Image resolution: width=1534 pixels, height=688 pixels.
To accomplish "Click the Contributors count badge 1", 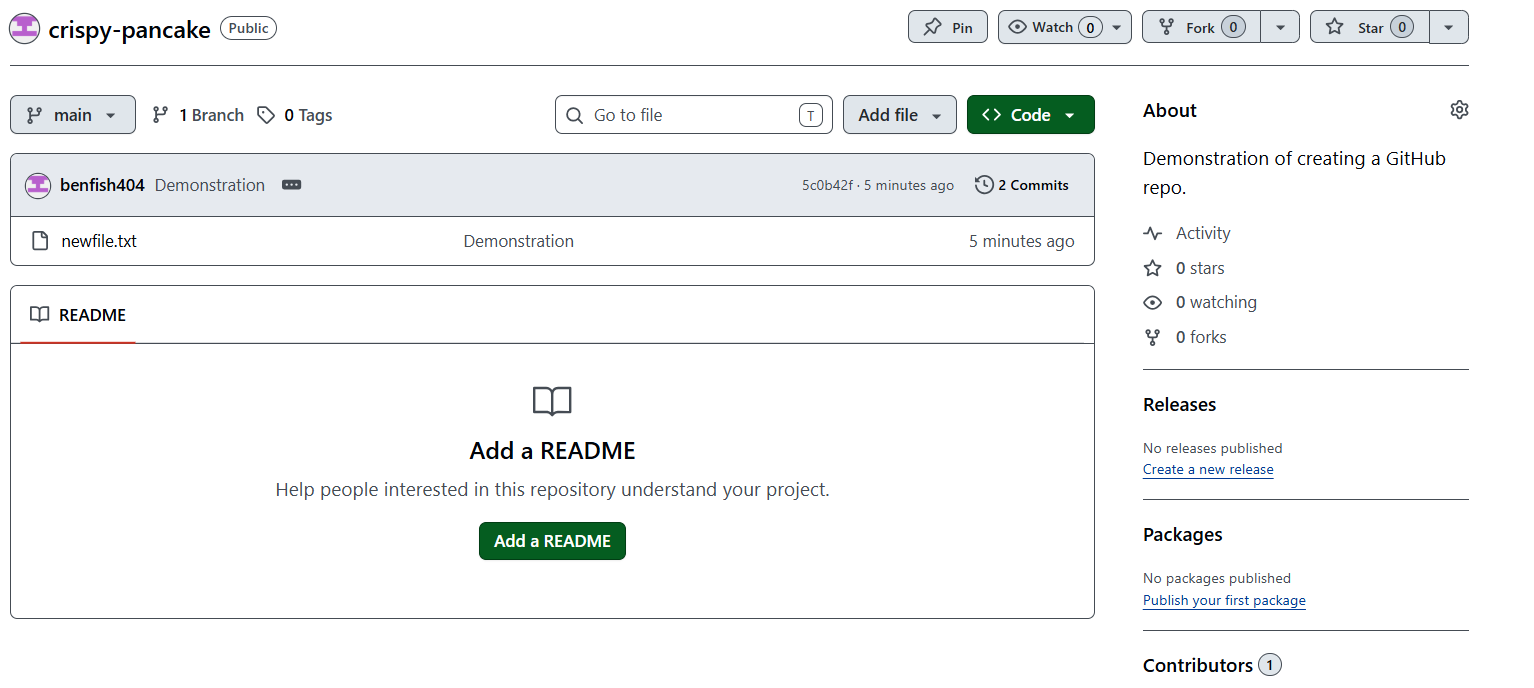I will [1270, 665].
